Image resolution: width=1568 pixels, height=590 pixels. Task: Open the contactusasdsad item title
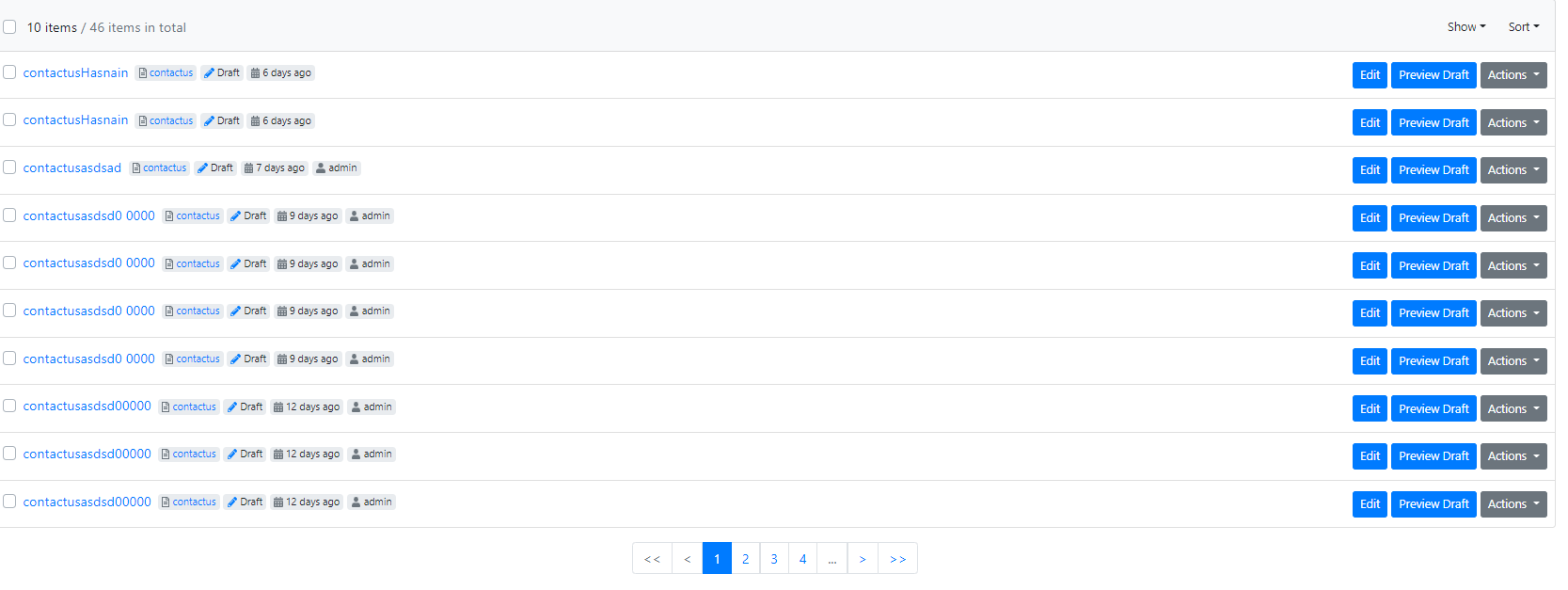(x=72, y=168)
